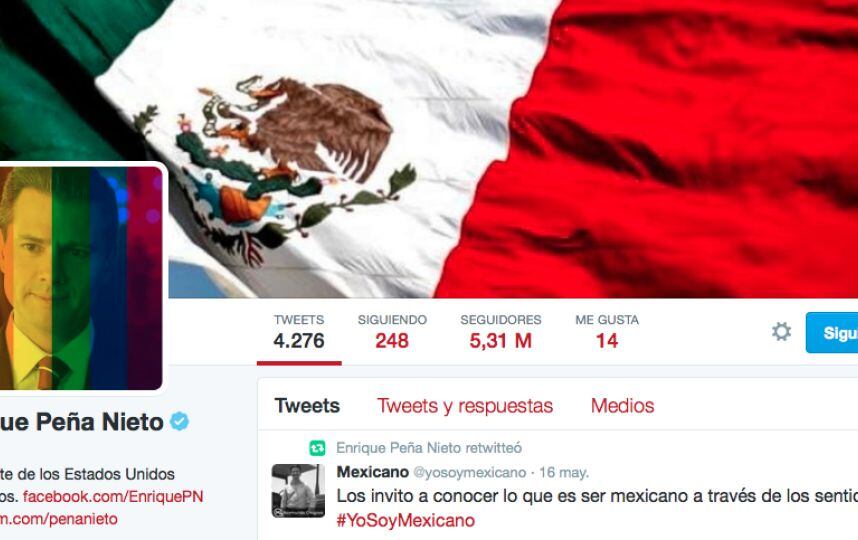Open Enrique Peña Nieto profile photo
The image size is (858, 540).
81,278
